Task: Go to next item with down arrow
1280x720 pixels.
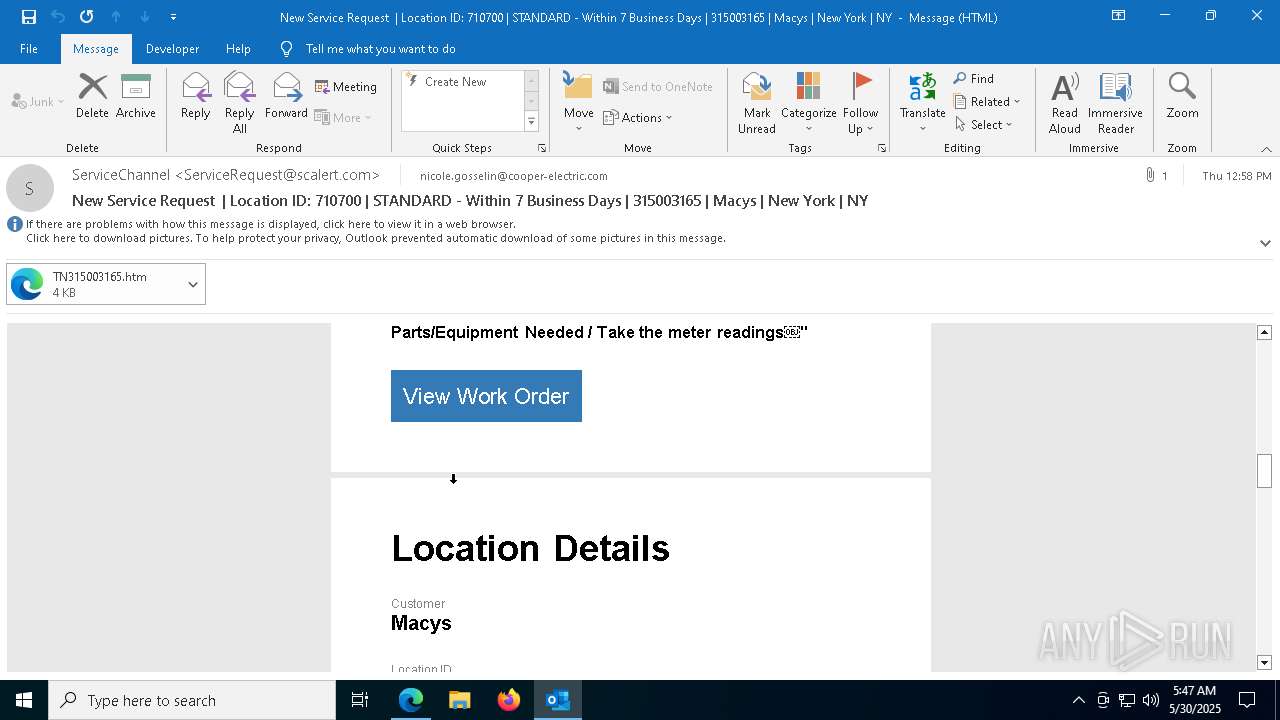Action: click(x=145, y=17)
